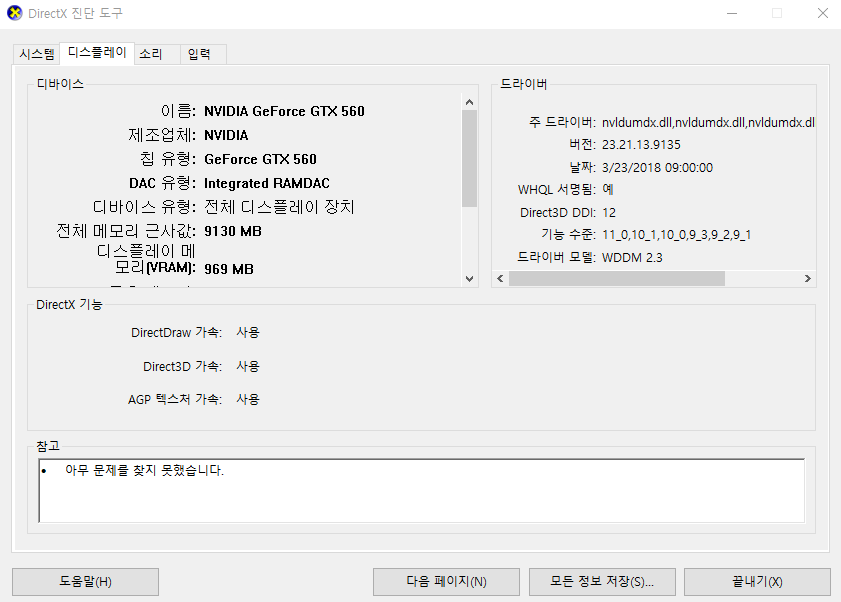Open the 입력 tab

pyautogui.click(x=203, y=54)
